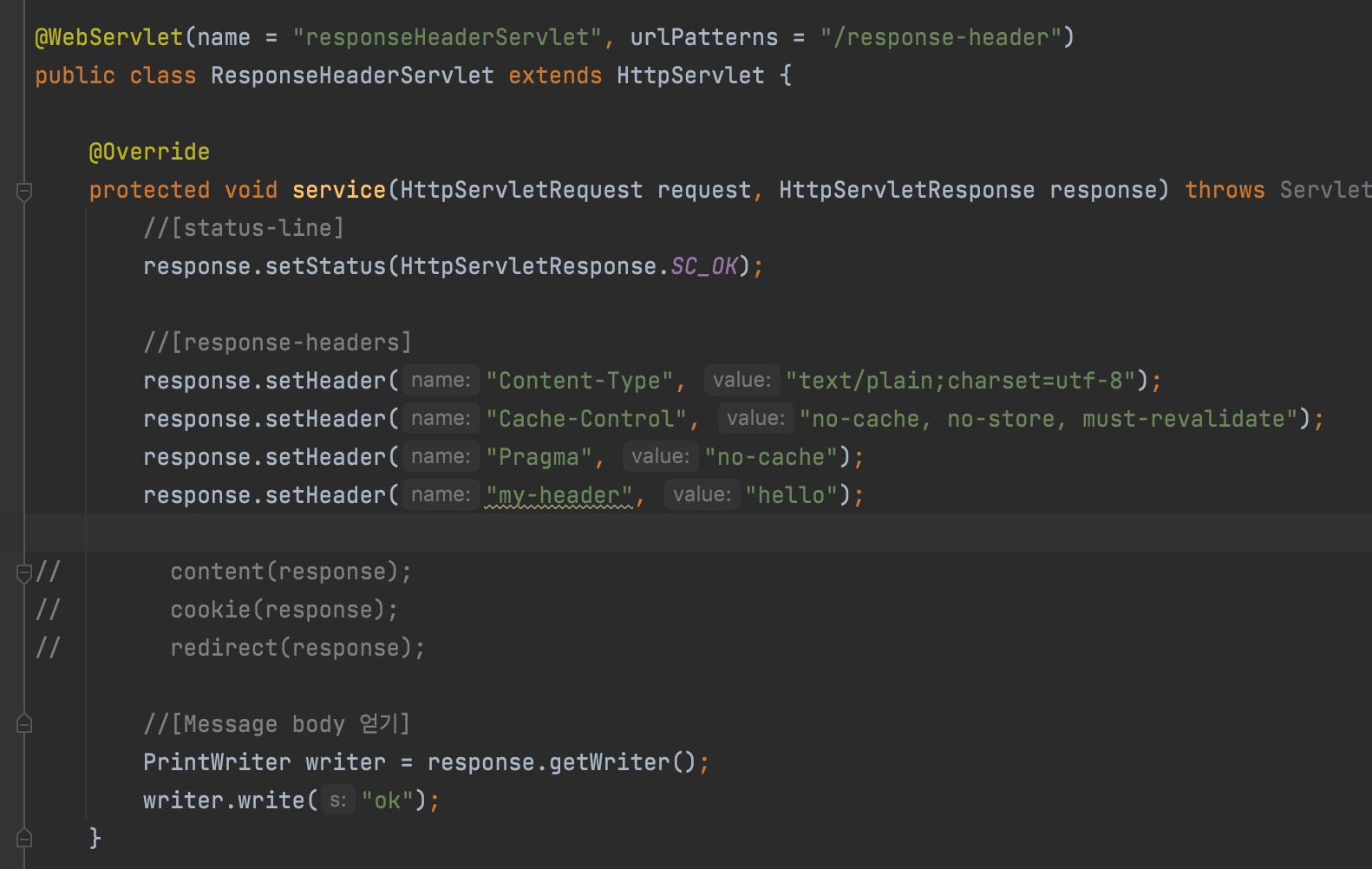
Task: Click setHeader on the Pragma line
Action: pos(325,457)
